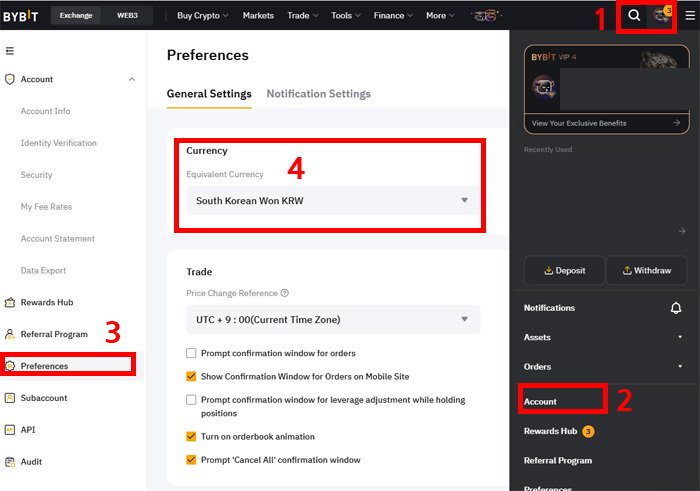Collapse the left sidebar menu icon
The height and width of the screenshot is (491, 700).
(x=10, y=51)
